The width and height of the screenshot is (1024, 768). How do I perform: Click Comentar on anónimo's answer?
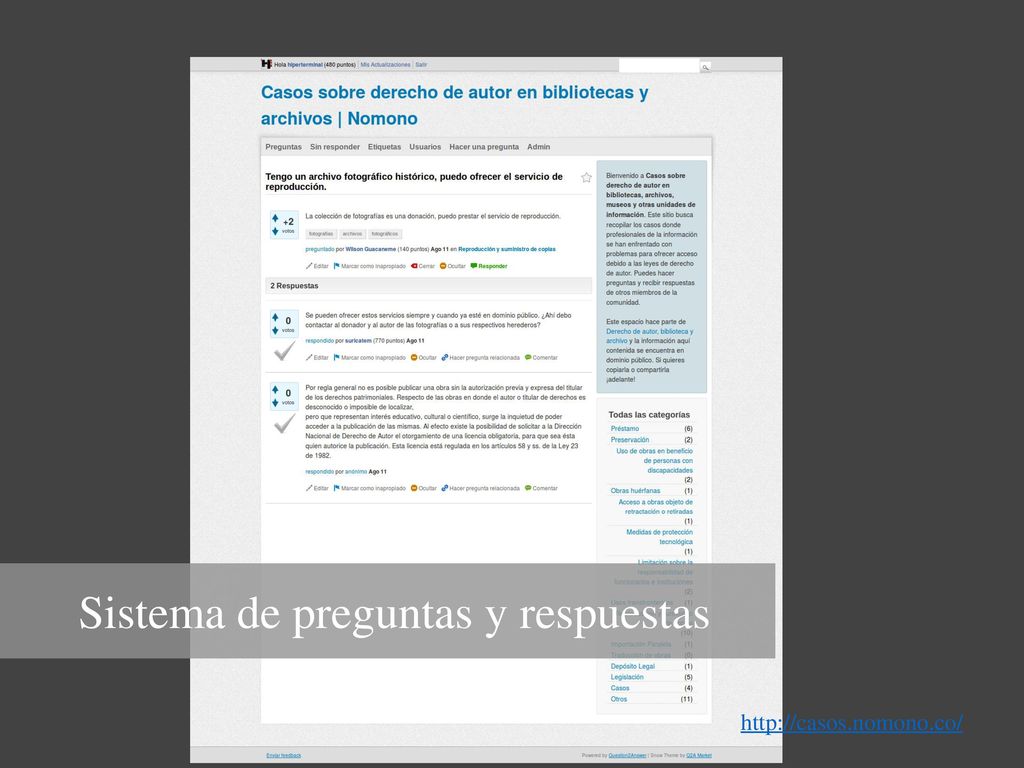click(x=541, y=488)
